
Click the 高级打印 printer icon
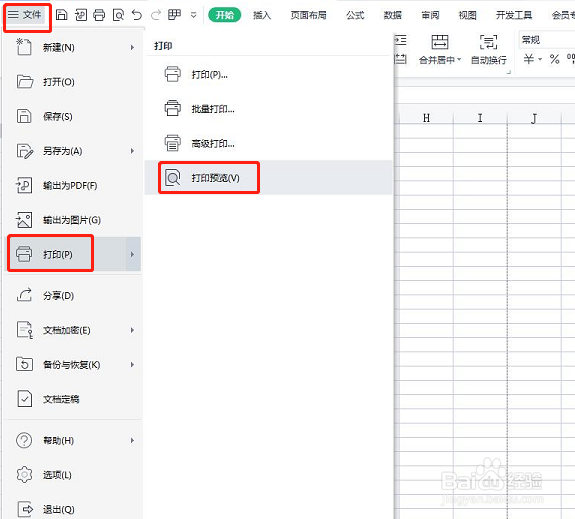pos(172,143)
